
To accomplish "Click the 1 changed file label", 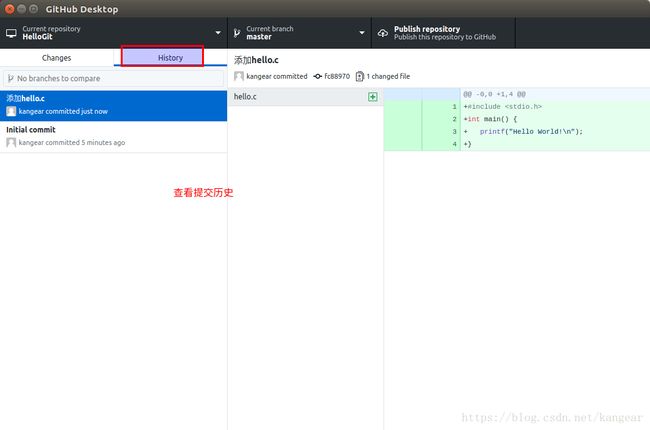I will tap(388, 76).
